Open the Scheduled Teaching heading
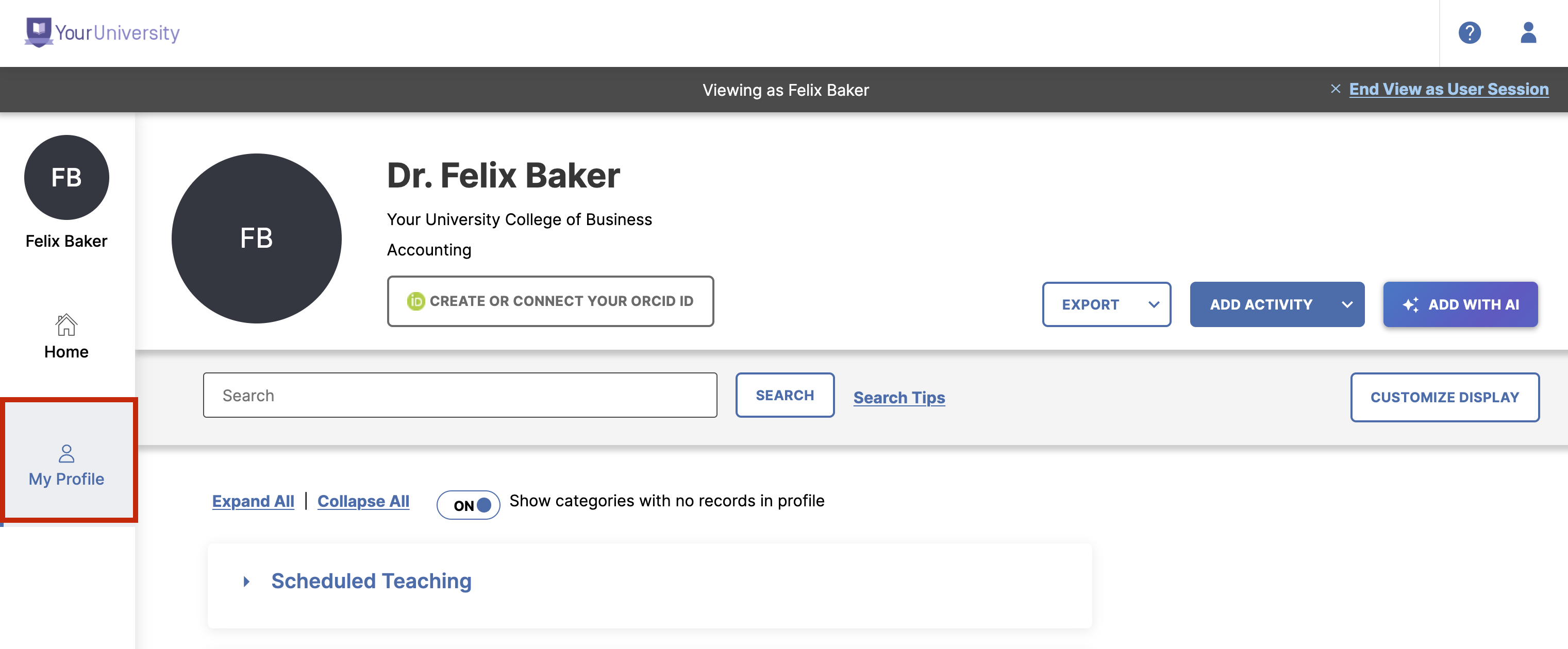1568x649 pixels. pyautogui.click(x=371, y=581)
